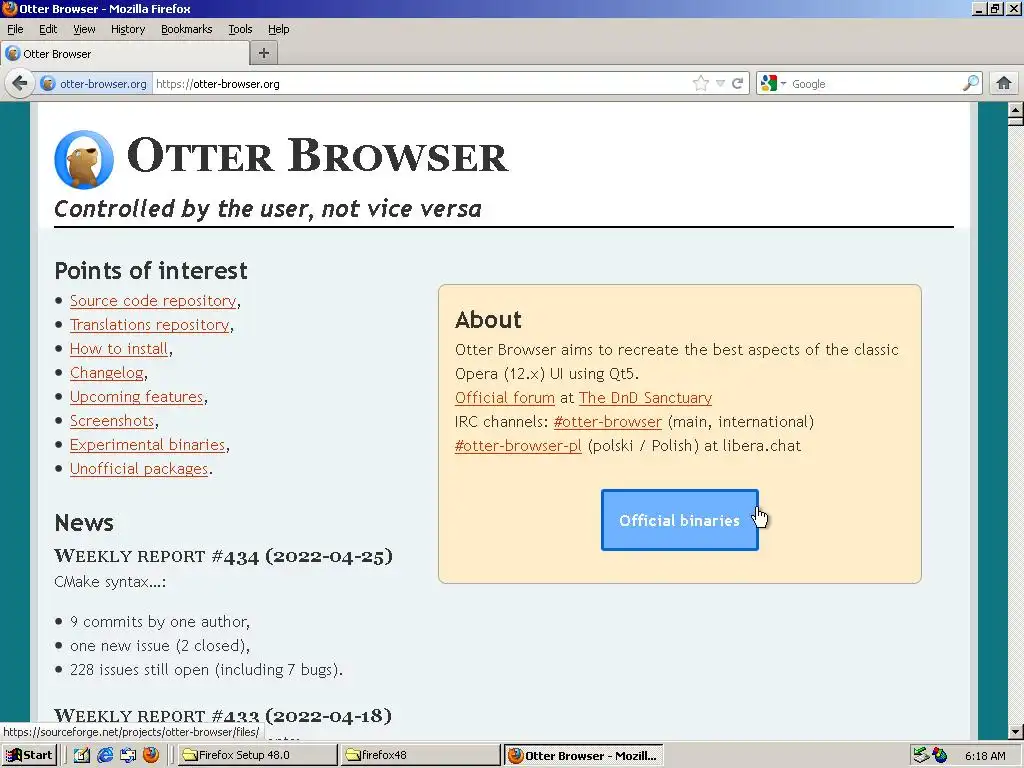Click the Weekly report #433 heading
This screenshot has width=1024, height=768.
(223, 716)
